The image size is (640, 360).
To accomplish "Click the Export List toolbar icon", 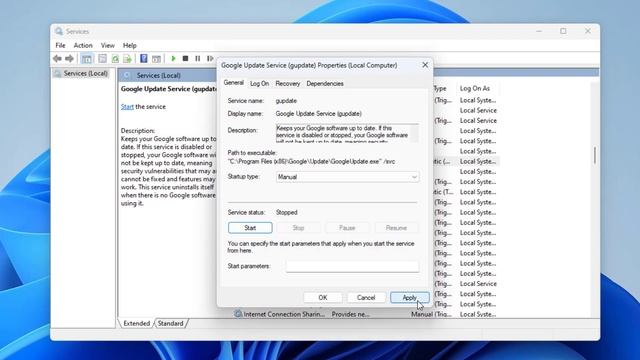I will coord(127,59).
